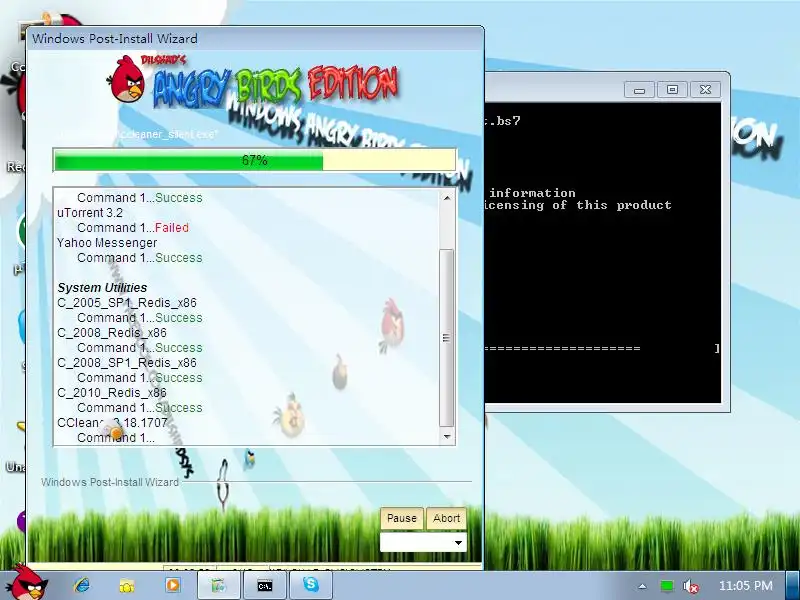Minimize the Command Prompt window
Screen dimensions: 800x600
point(639,90)
